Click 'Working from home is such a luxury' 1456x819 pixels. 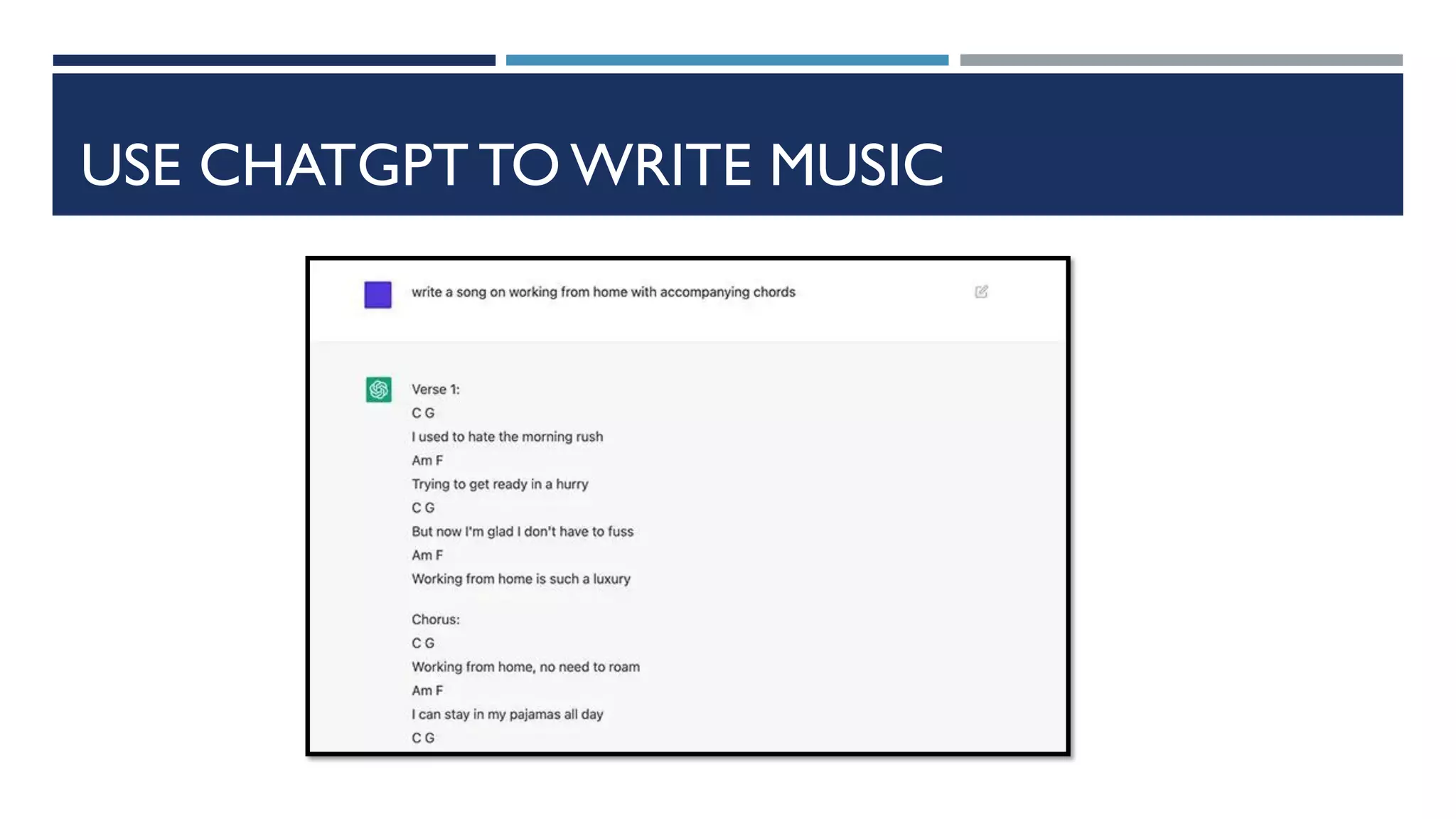tap(520, 579)
